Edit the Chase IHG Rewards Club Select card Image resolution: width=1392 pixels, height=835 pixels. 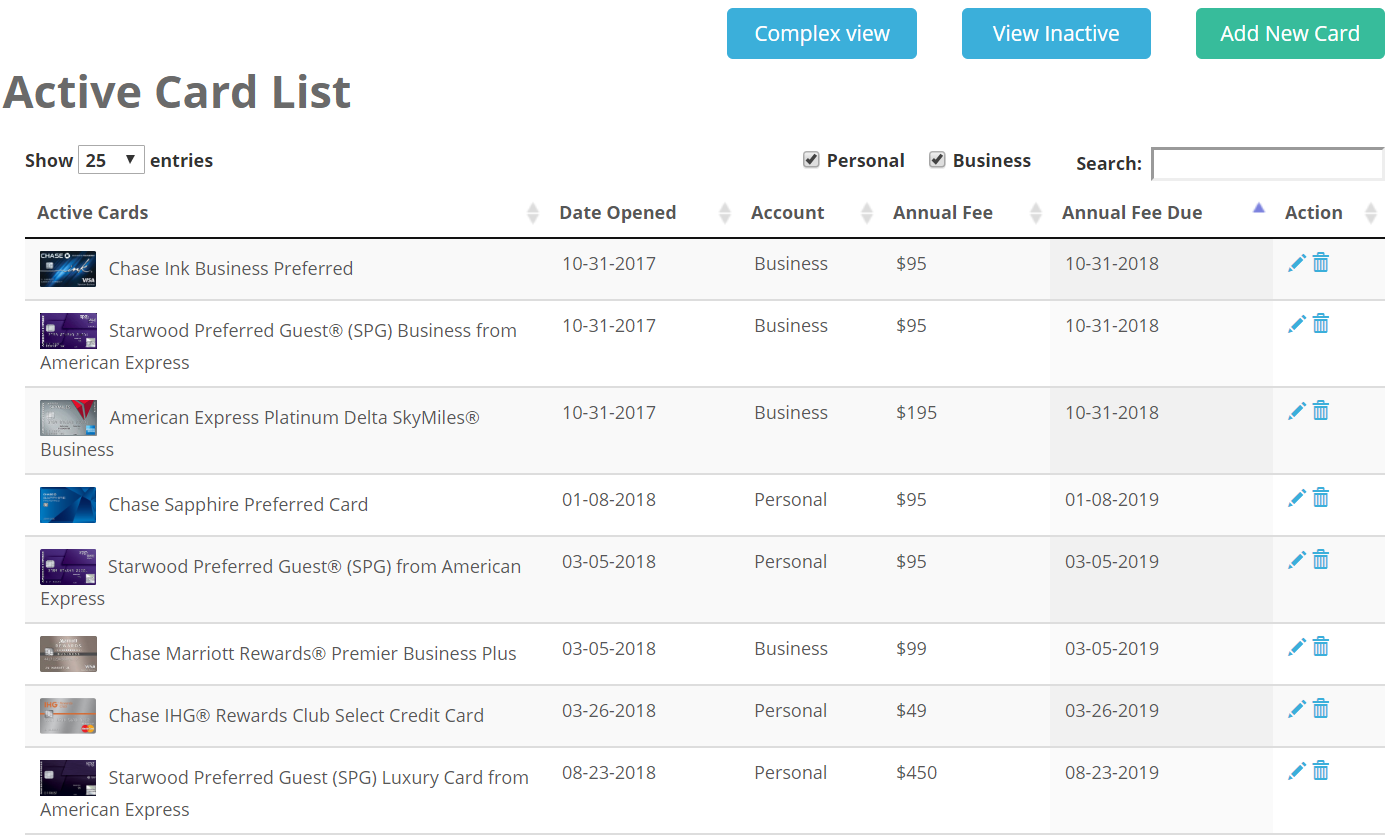tap(1297, 709)
